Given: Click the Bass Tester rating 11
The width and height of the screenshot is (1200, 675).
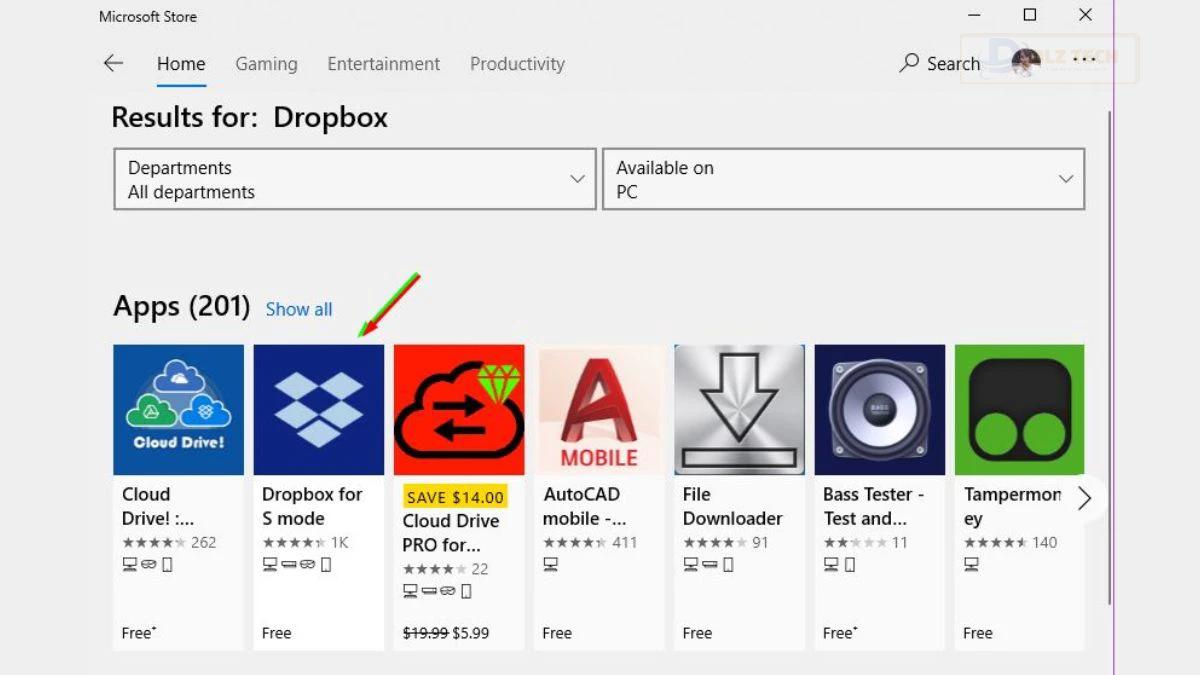Looking at the screenshot, I should 865,542.
